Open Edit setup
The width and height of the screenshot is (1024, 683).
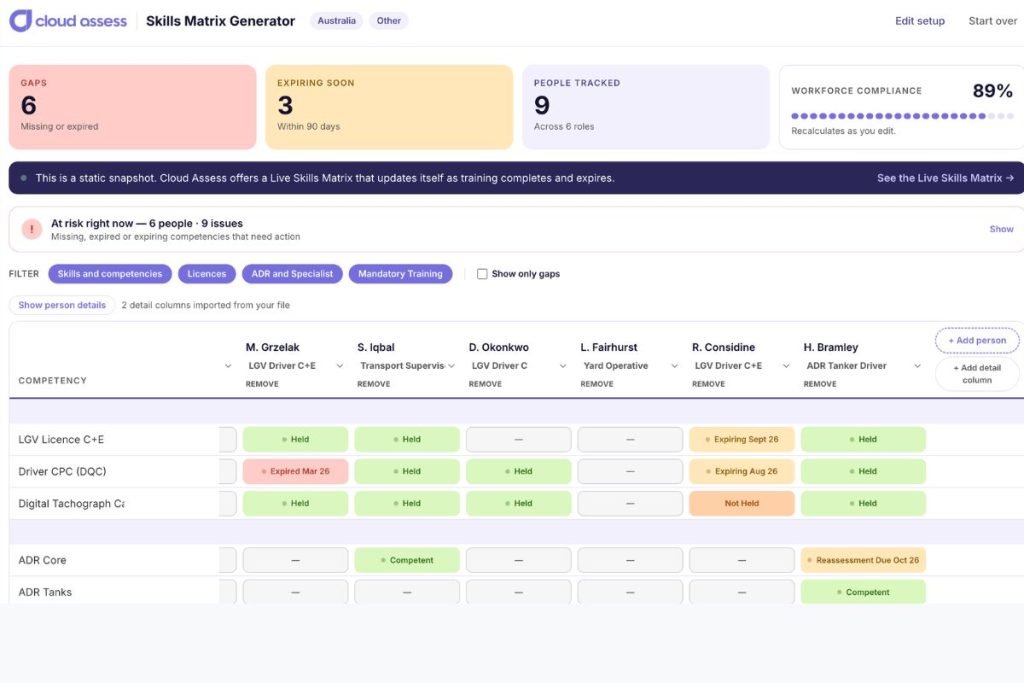coord(920,21)
